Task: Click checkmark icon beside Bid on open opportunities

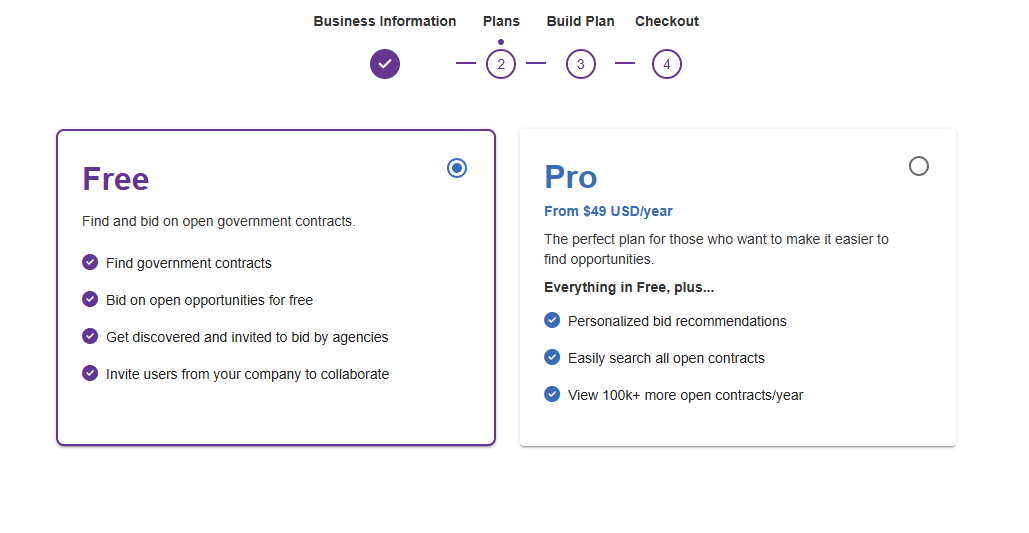Action: pos(90,299)
